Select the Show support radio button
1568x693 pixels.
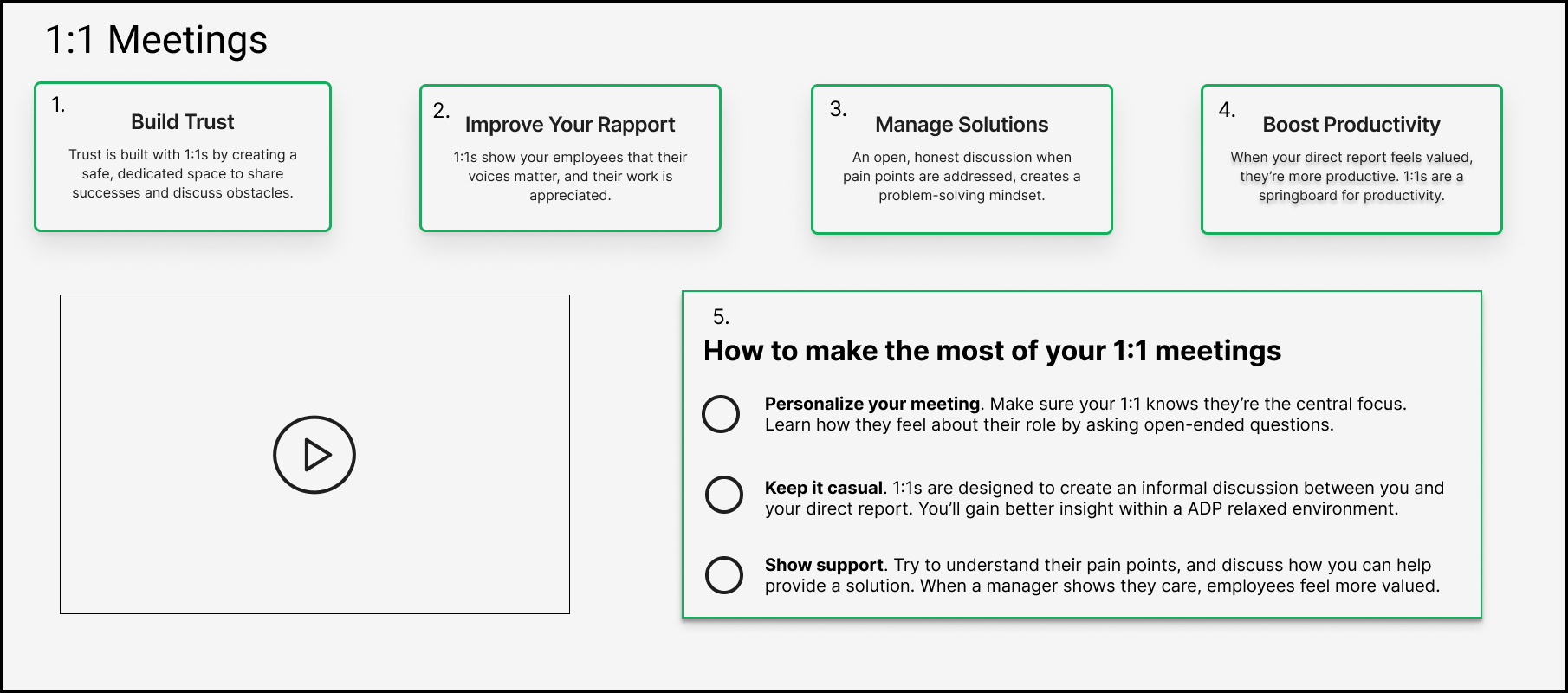(x=724, y=575)
